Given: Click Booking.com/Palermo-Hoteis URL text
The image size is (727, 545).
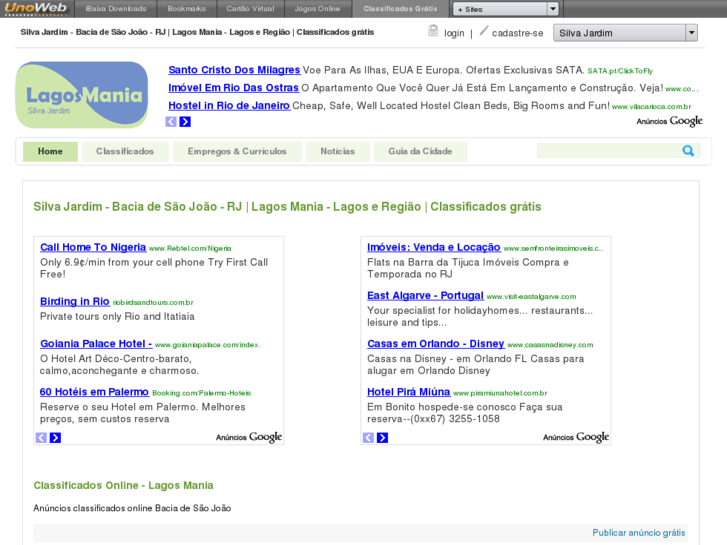Looking at the screenshot, I should point(202,393).
